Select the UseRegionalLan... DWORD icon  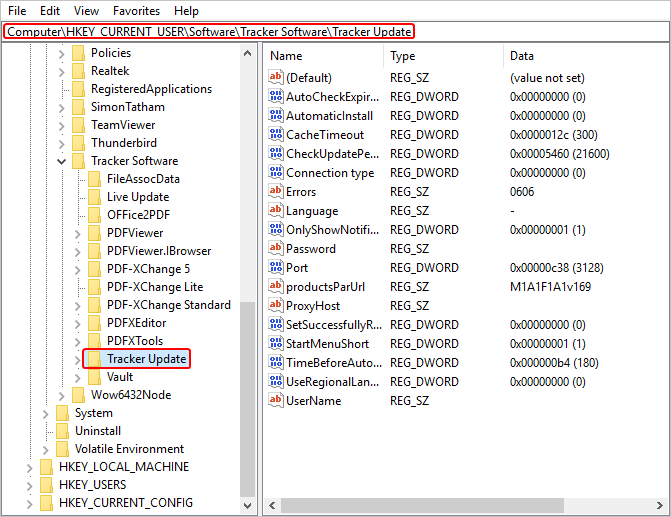point(276,381)
